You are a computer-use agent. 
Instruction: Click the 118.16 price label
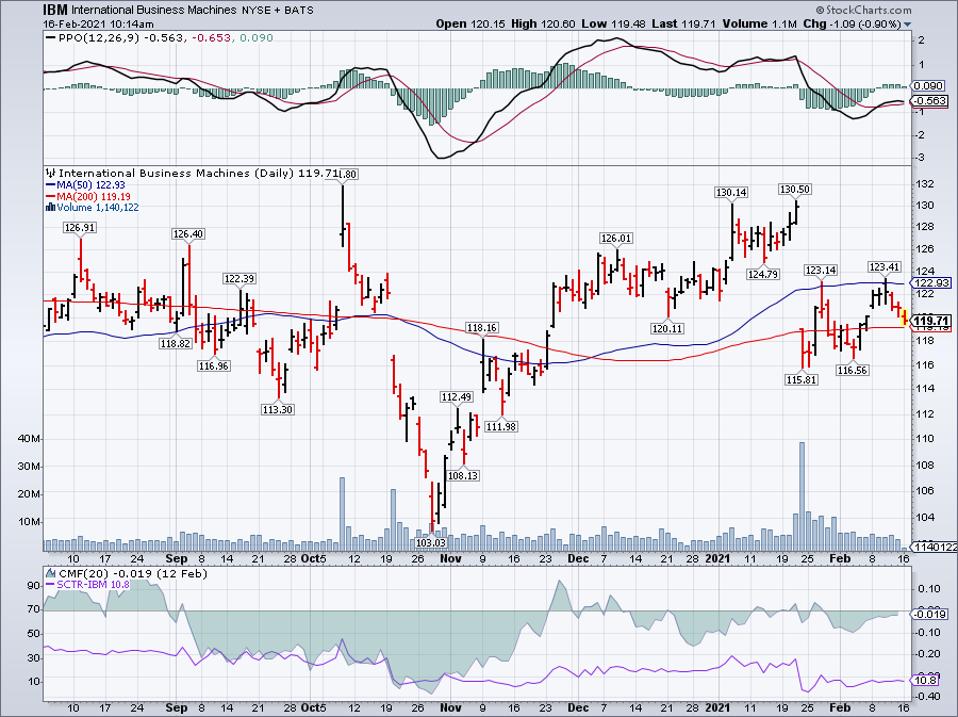(x=481, y=328)
